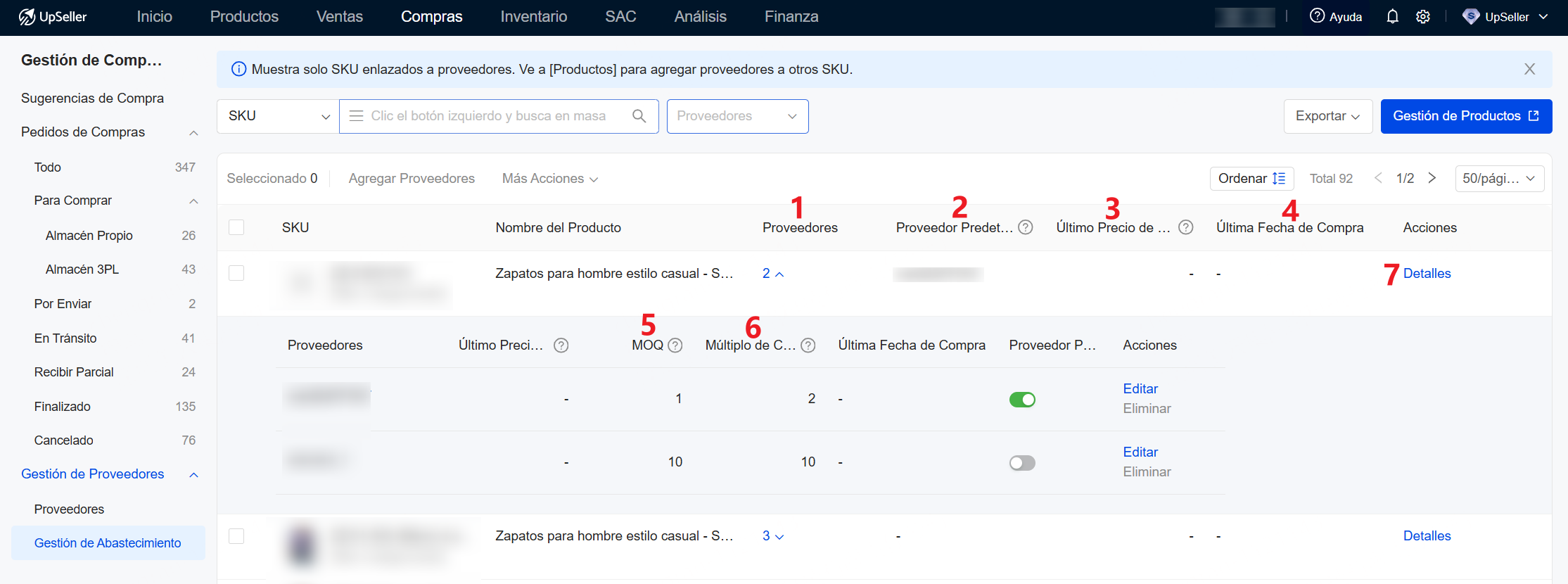The image size is (1568, 584).
Task: Open Detalles of first product row
Action: (x=1427, y=274)
